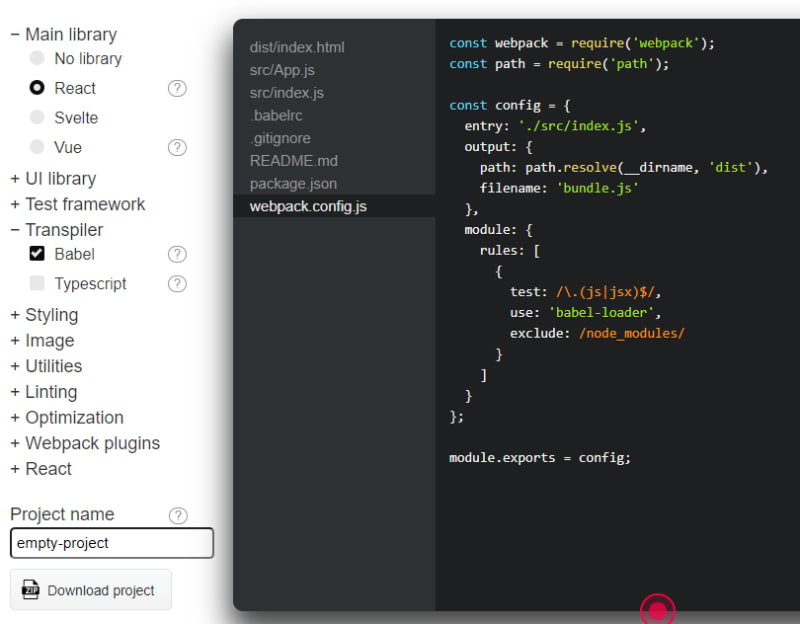The width and height of the screenshot is (800, 624).
Task: Click the help icon next to Vue
Action: (177, 147)
